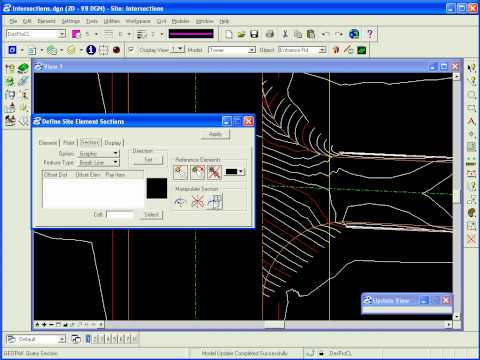This screenshot has height=360, width=480.
Task: Toggle view 2 button in view group
Action: [x=95, y=339]
